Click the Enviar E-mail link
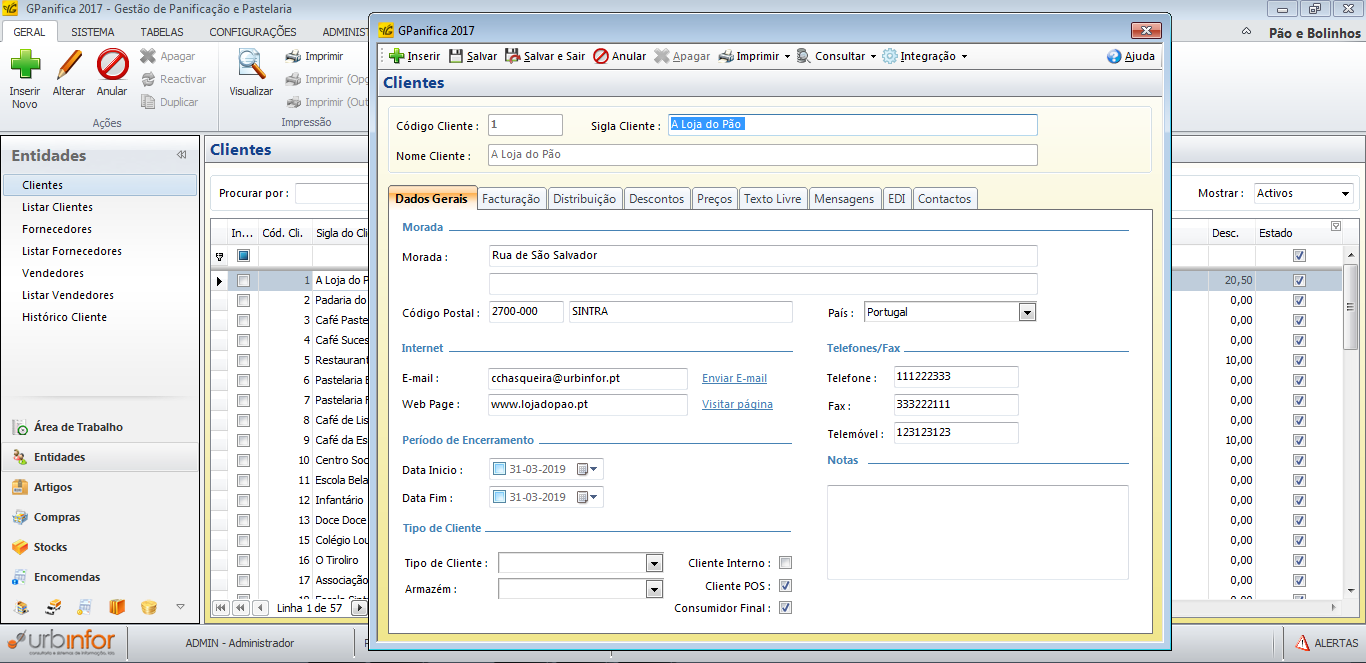Screen dimensions: 1366x663 coord(734,378)
